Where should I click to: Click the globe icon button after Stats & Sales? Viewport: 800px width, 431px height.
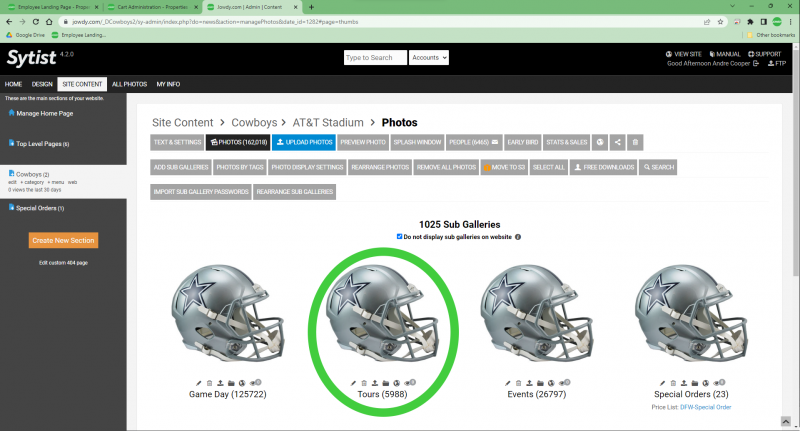[600, 142]
